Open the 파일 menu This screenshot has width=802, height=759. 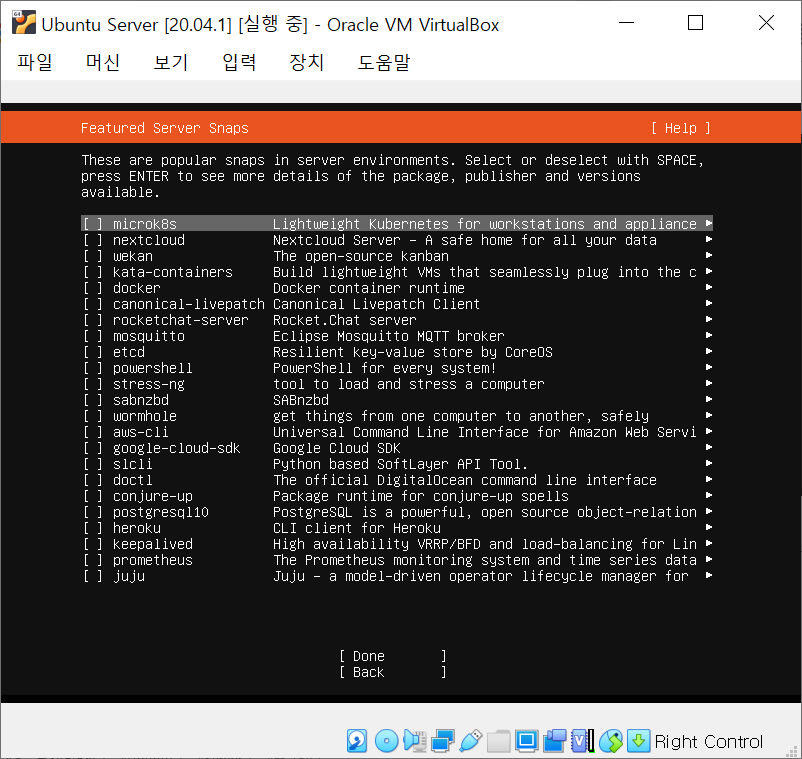[x=35, y=62]
